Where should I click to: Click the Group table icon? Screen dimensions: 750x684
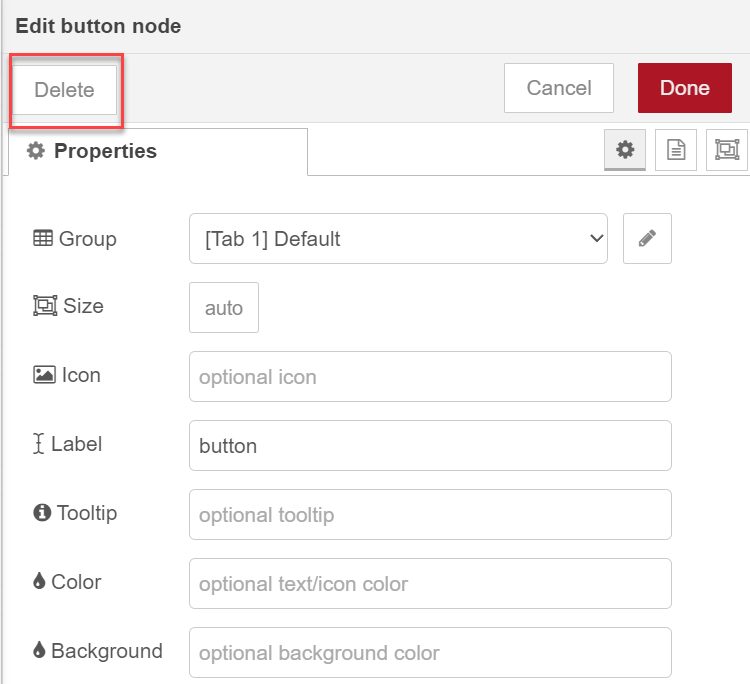43,238
